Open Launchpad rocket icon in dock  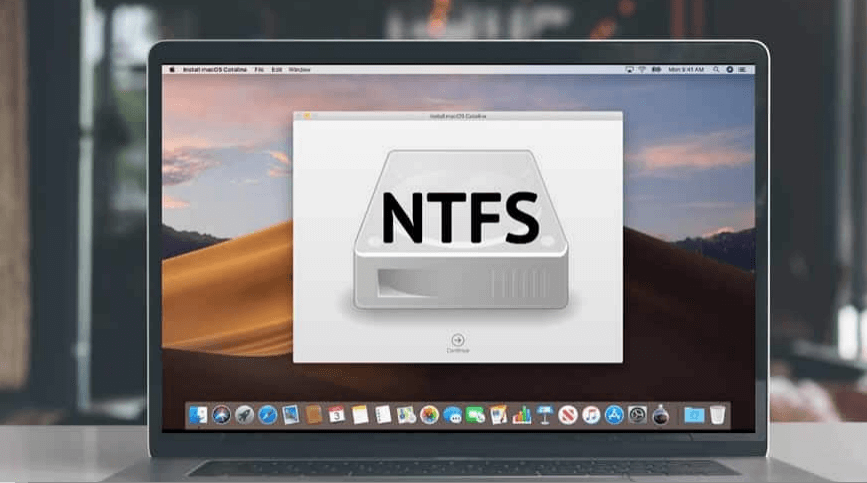tap(243, 414)
